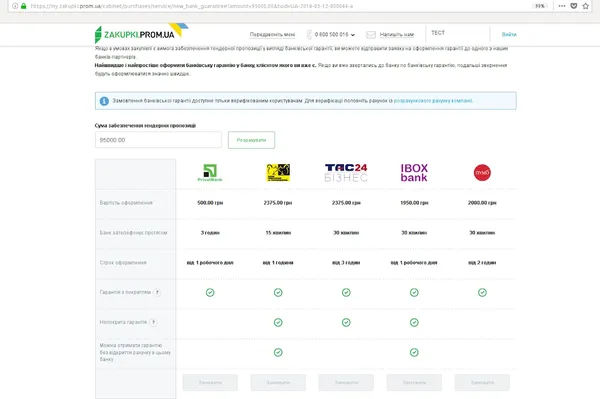Click the 'Сума забезпечення тендерної пропозиції' field label
Screen dimensions: 600x399
click(x=145, y=125)
